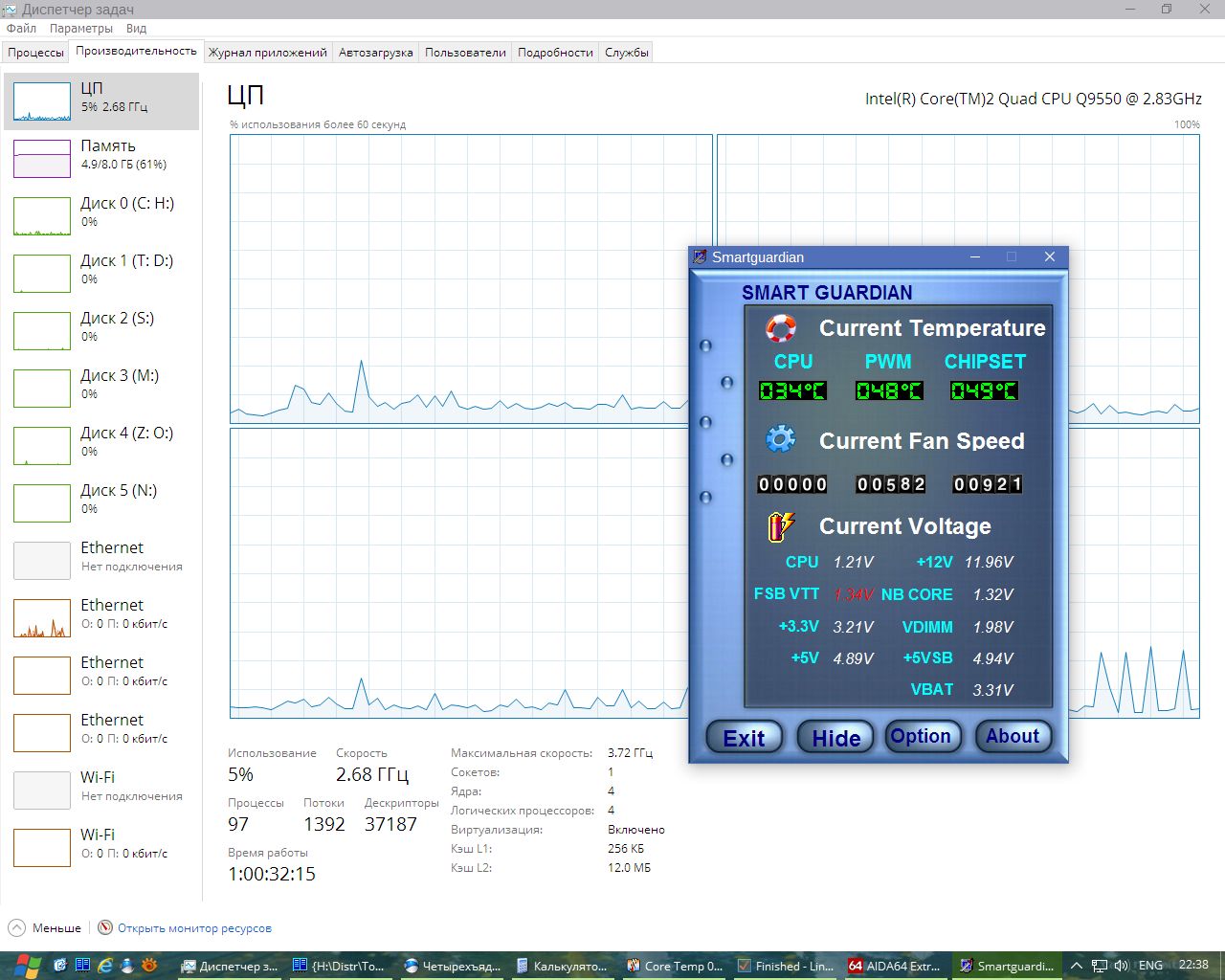Click the orange eye quick launch icon
Viewport: 1225px width, 980px height.
point(148,966)
